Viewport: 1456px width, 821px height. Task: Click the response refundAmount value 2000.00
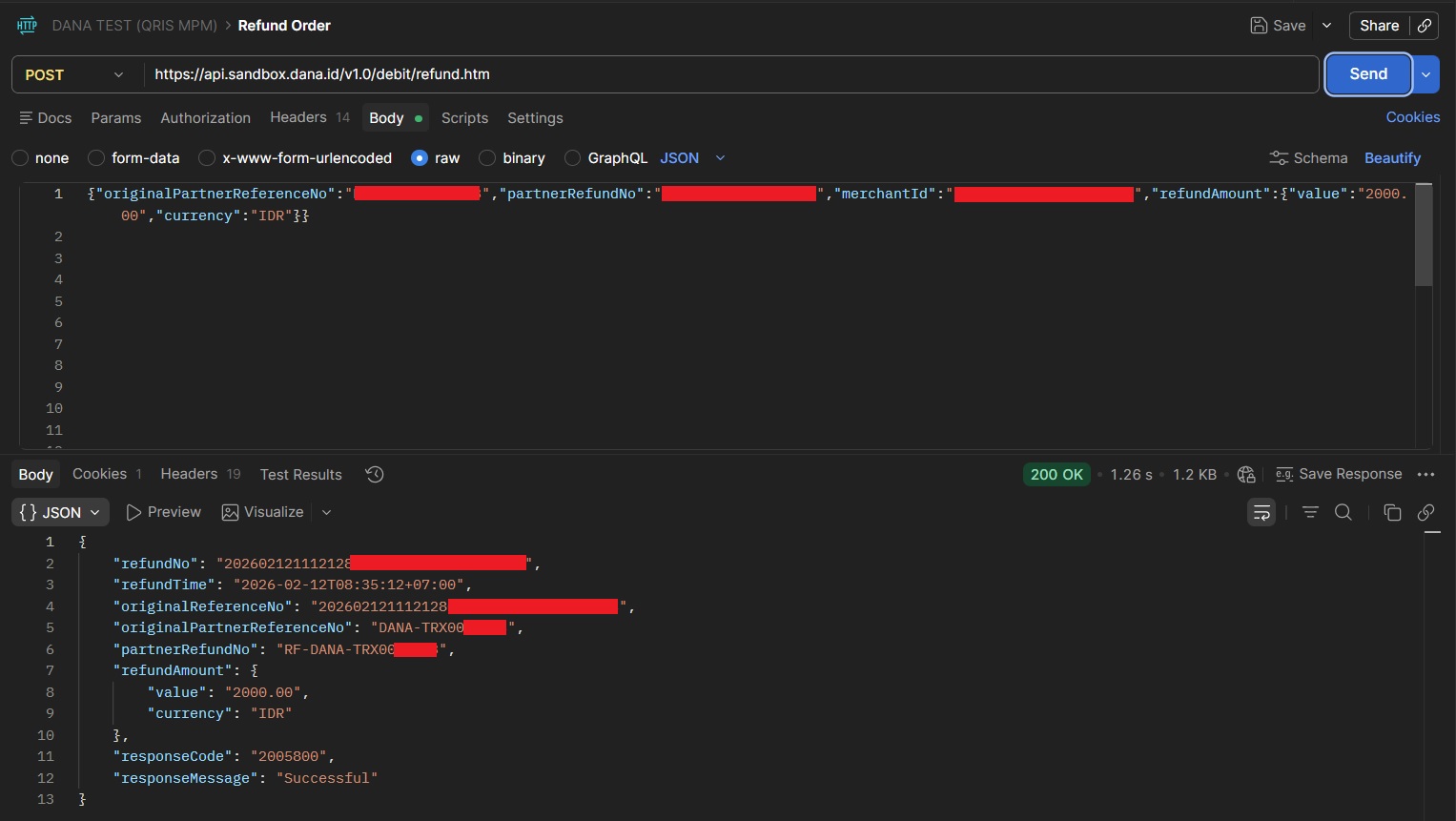tap(263, 692)
